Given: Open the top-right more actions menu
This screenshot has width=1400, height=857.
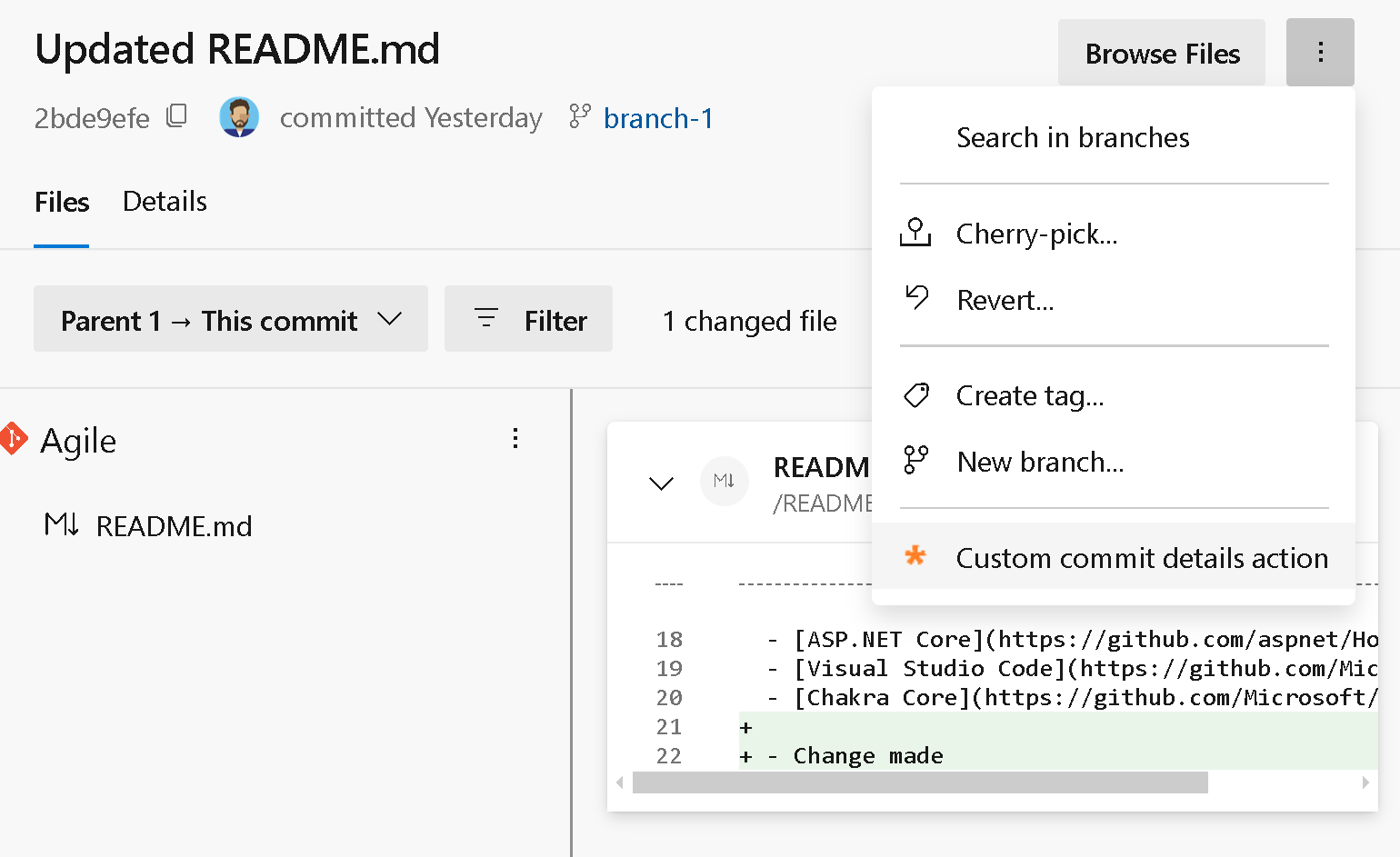Looking at the screenshot, I should pos(1320,52).
